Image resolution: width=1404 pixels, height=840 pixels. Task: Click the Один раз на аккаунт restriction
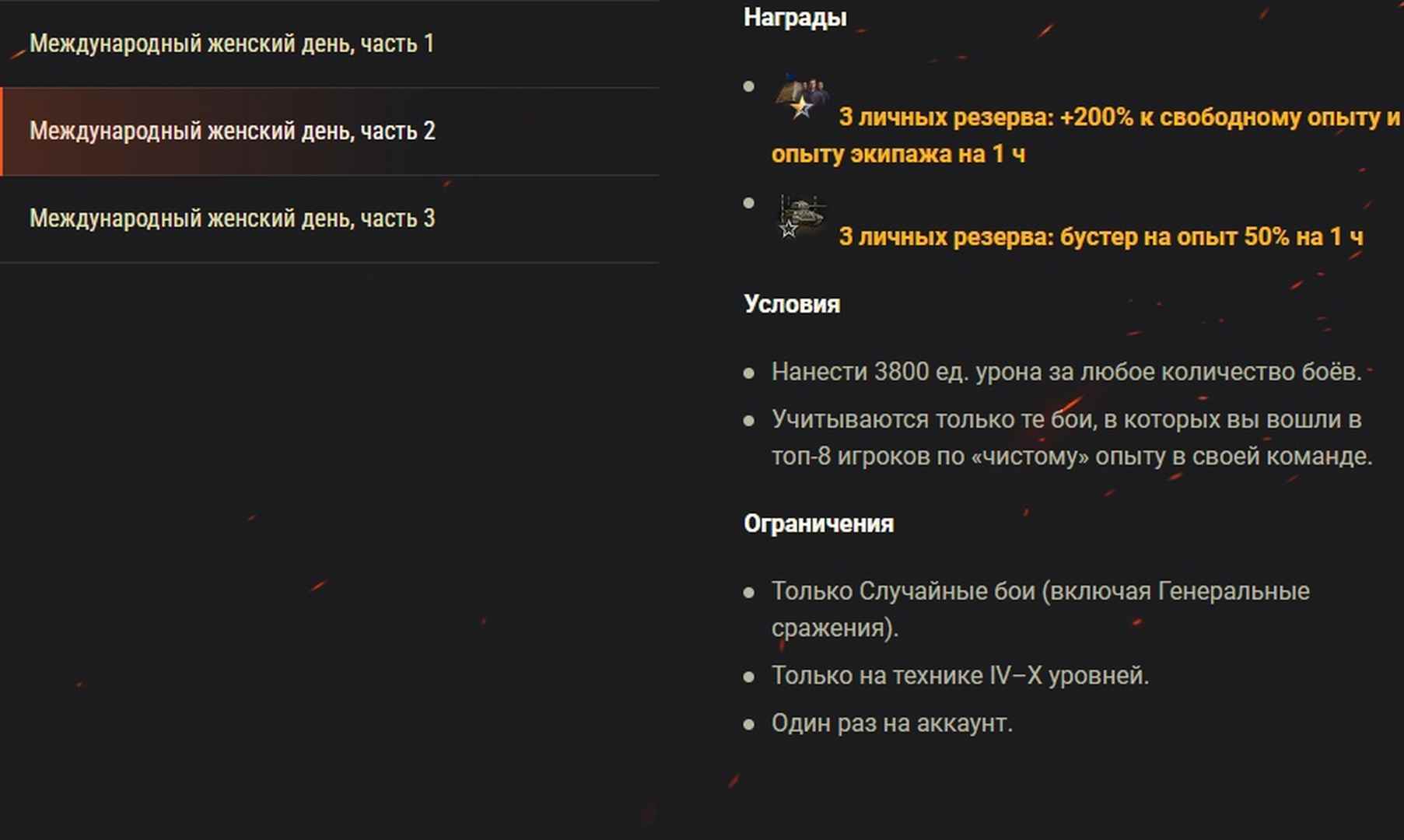[x=892, y=723]
